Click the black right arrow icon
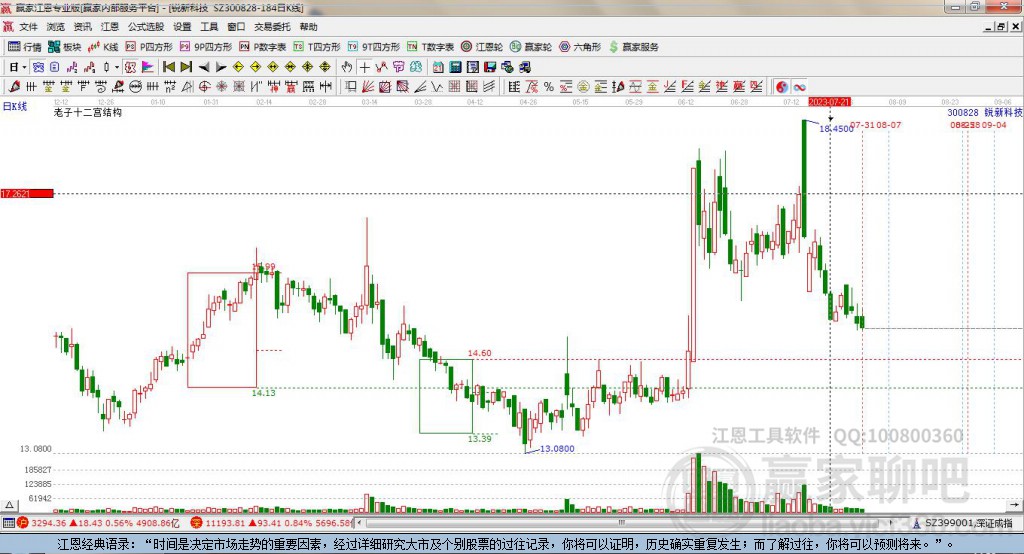Screen dimensions: 1024x554 221,67
